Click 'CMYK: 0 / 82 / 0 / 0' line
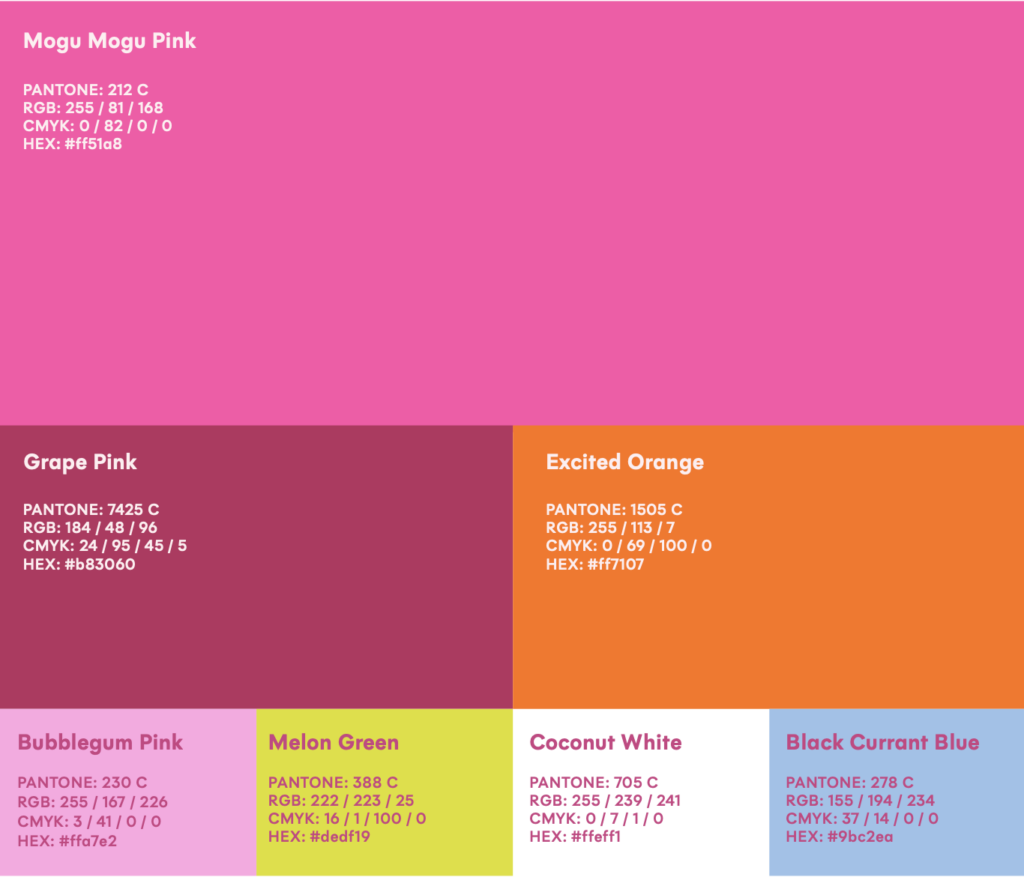Image resolution: width=1024 pixels, height=877 pixels. click(x=98, y=126)
